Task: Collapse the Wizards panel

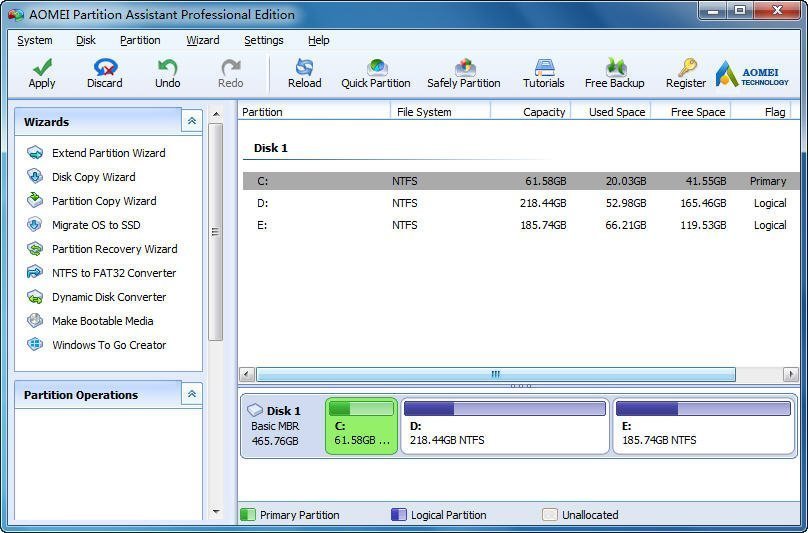Action: pos(192,121)
